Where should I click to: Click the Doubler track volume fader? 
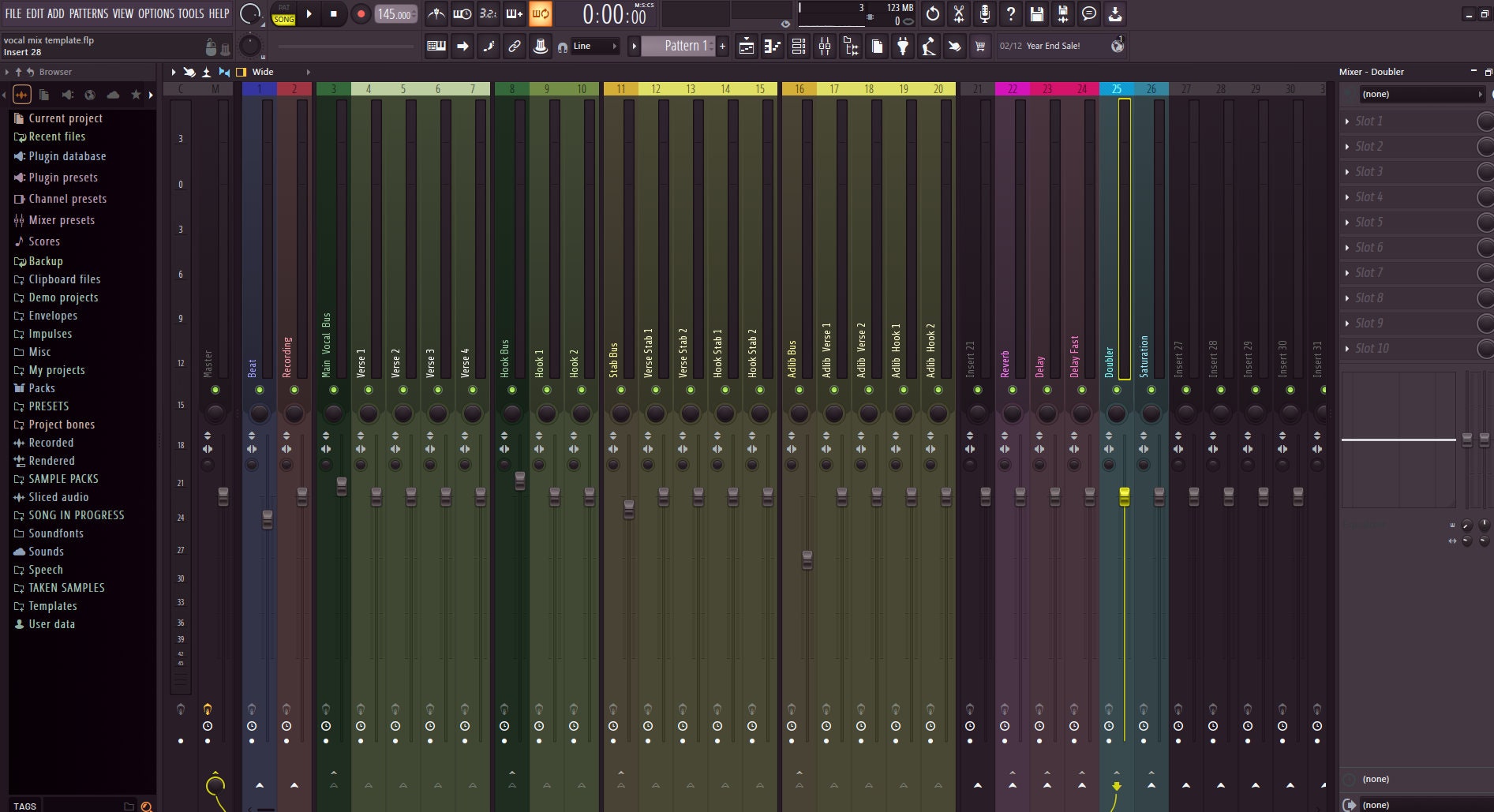click(1123, 496)
